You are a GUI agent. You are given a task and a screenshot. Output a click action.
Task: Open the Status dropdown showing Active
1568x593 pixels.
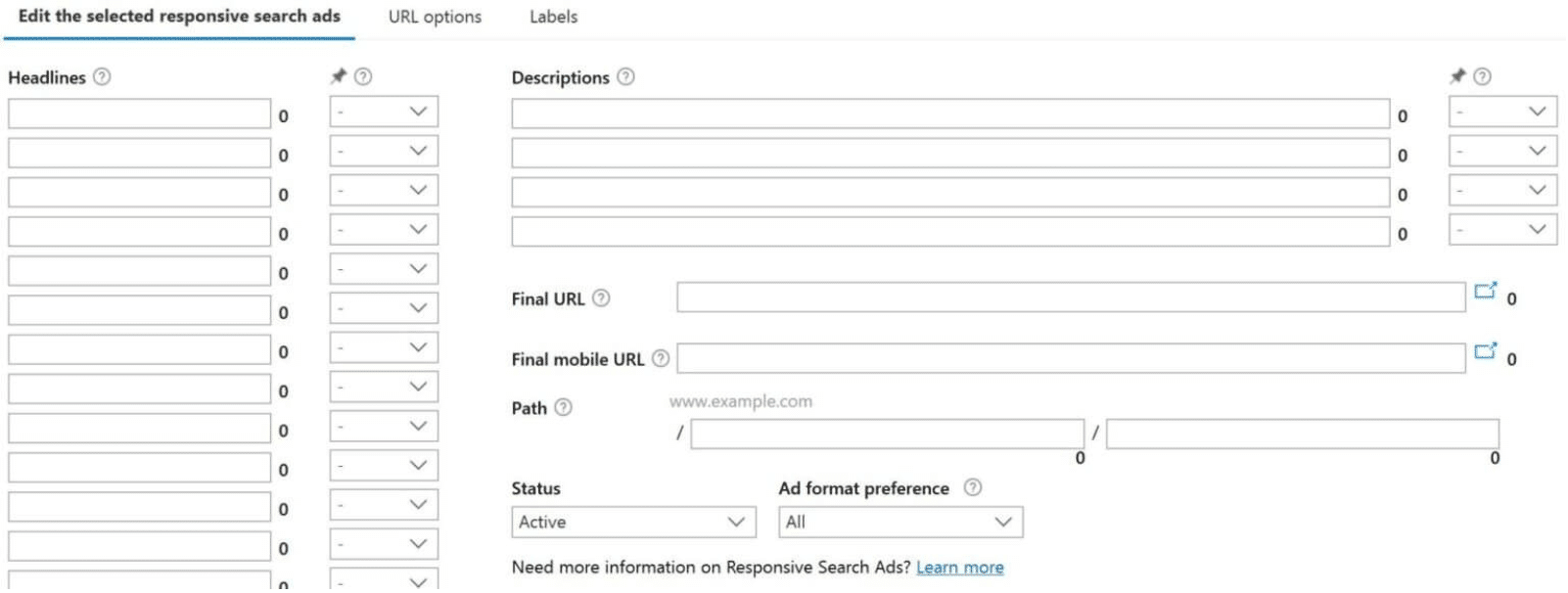633,522
